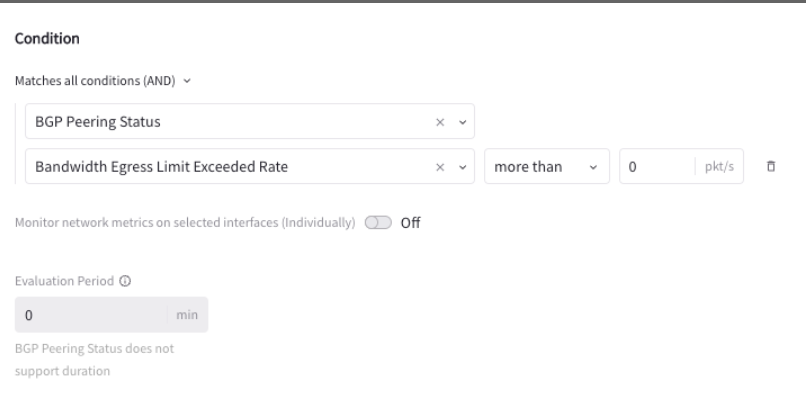Click the arrow in the more than selector
This screenshot has height=408, width=806.
pos(594,167)
